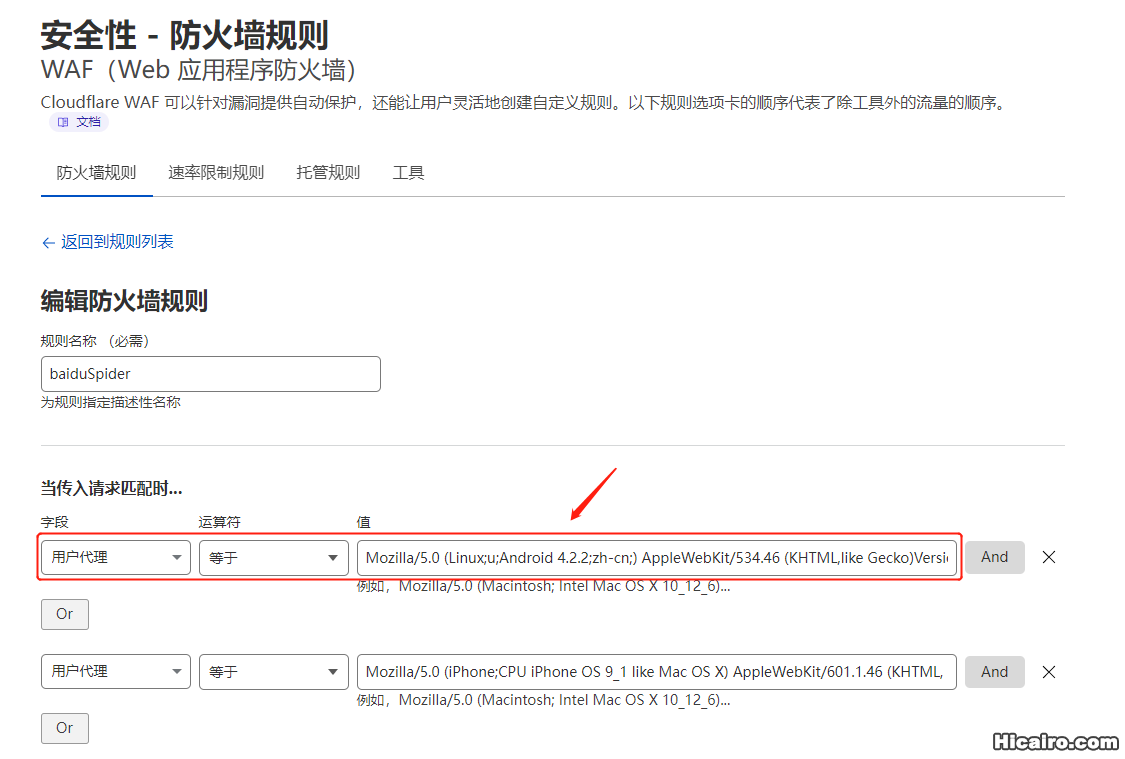Open the 托管规则 tab
Viewport: 1125px width, 759px height.
[328, 173]
